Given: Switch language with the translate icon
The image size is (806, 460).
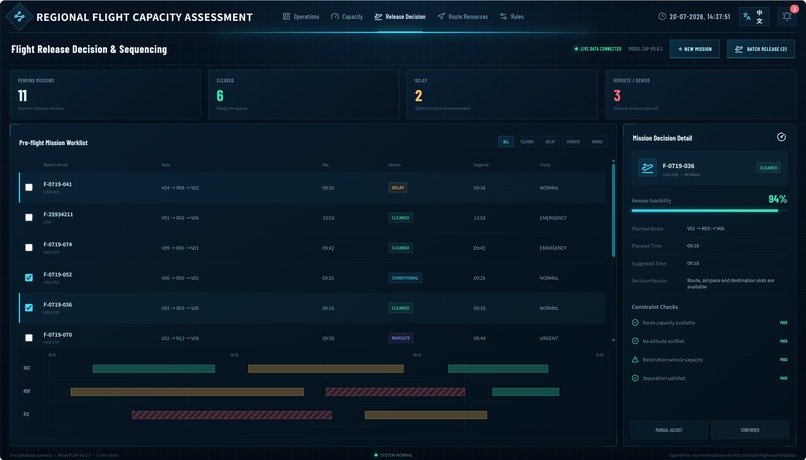Looking at the screenshot, I should pyautogui.click(x=747, y=16).
